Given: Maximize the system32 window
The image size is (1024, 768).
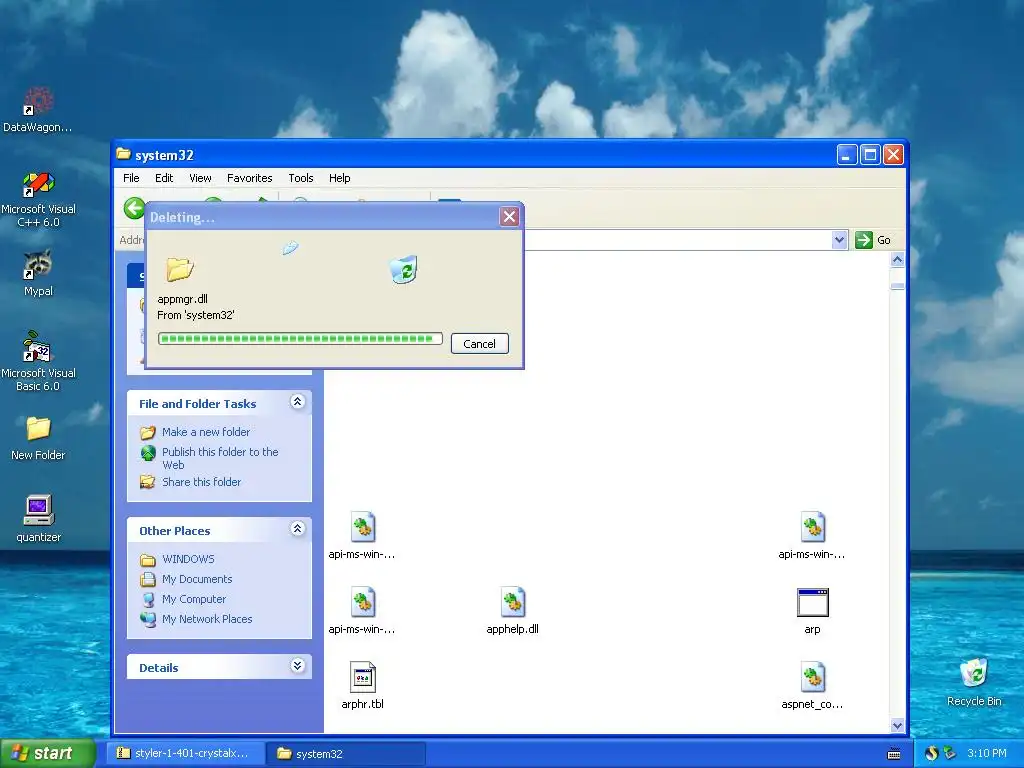Looking at the screenshot, I should click(x=870, y=155).
